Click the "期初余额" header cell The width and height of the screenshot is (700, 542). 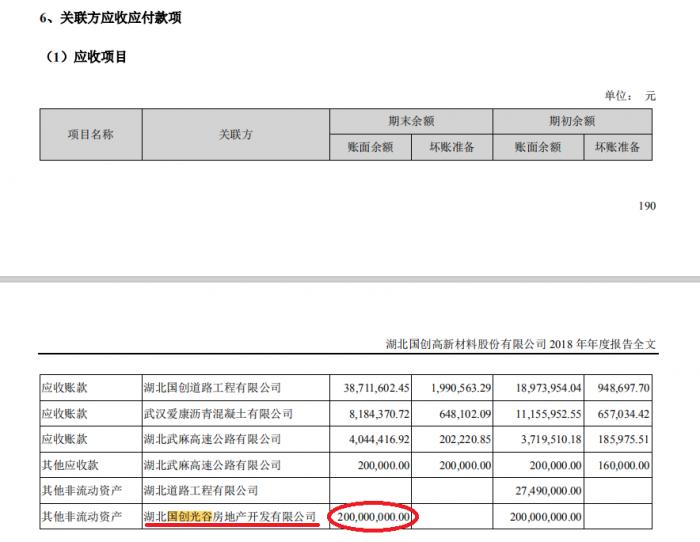[x=572, y=121]
